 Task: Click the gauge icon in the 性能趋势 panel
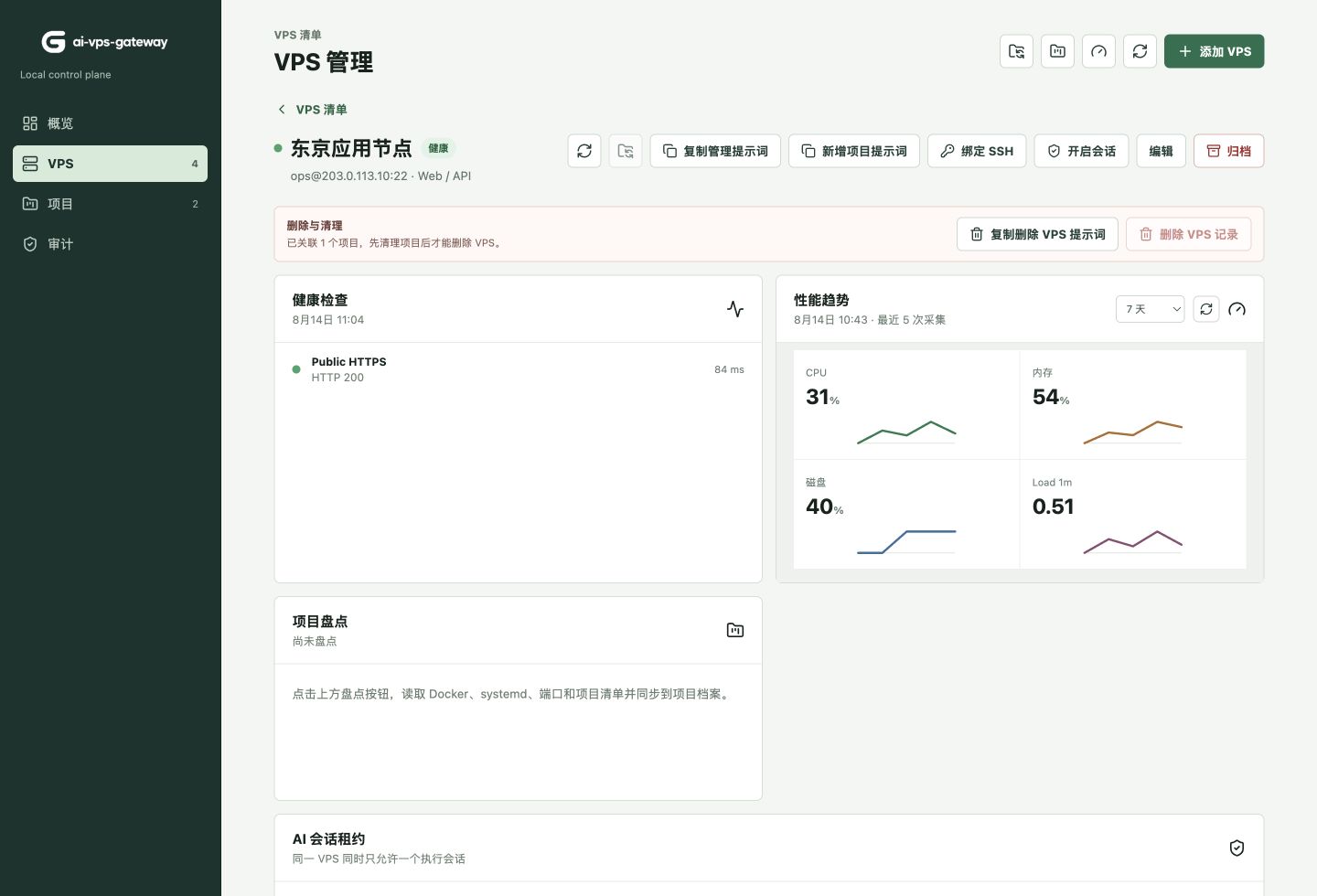[x=1237, y=309]
